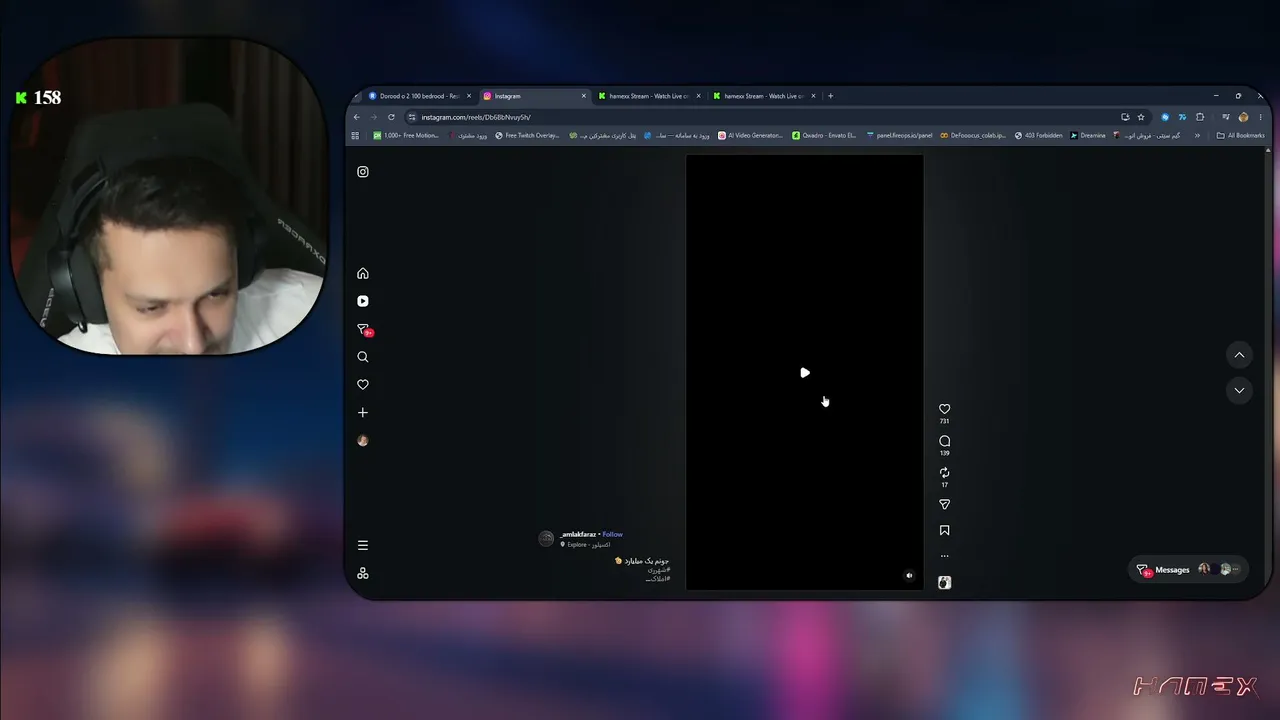Save the reel with bookmark icon
This screenshot has height=720, width=1280.
click(944, 531)
